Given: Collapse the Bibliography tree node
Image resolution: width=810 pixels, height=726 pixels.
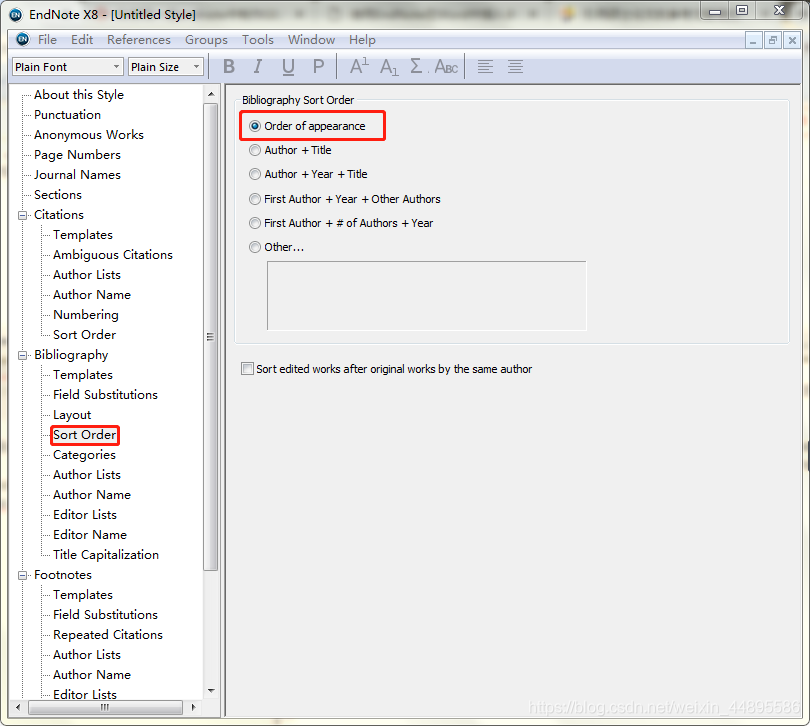Looking at the screenshot, I should coord(23,356).
